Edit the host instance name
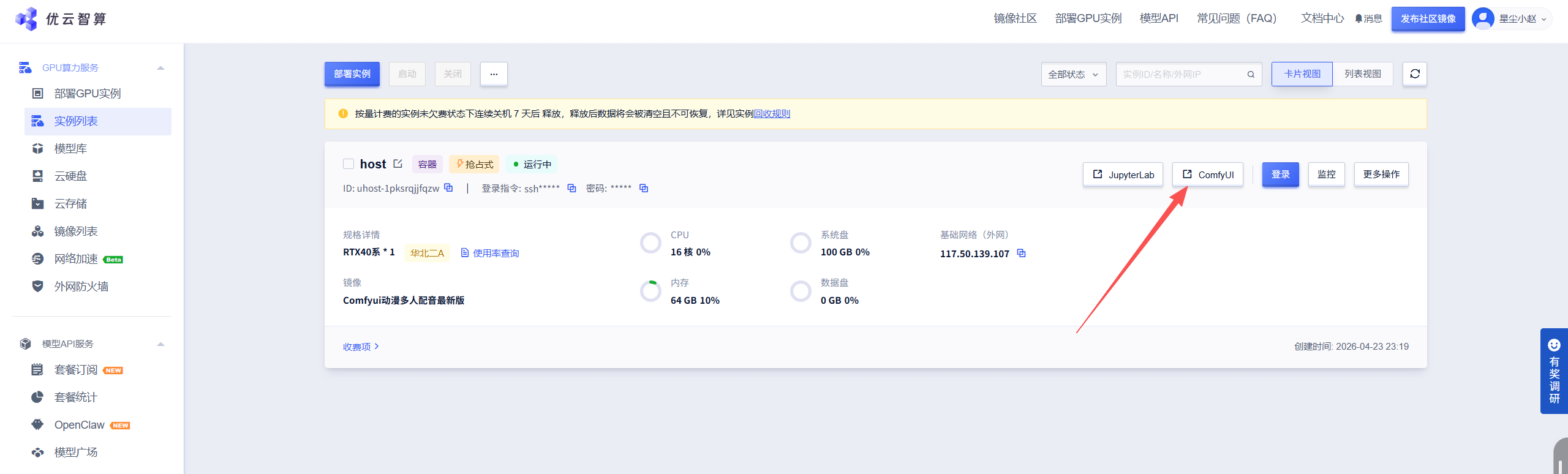The image size is (1568, 474). [398, 164]
